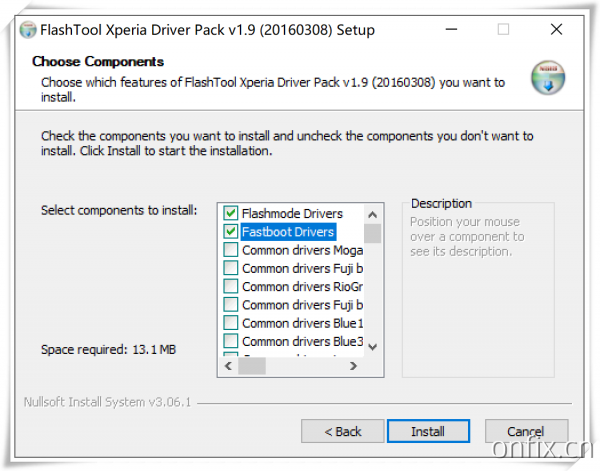Viewport: 600px width, 471px height.
Task: Uncheck the Fastboot Drivers checkbox
Action: coord(231,232)
